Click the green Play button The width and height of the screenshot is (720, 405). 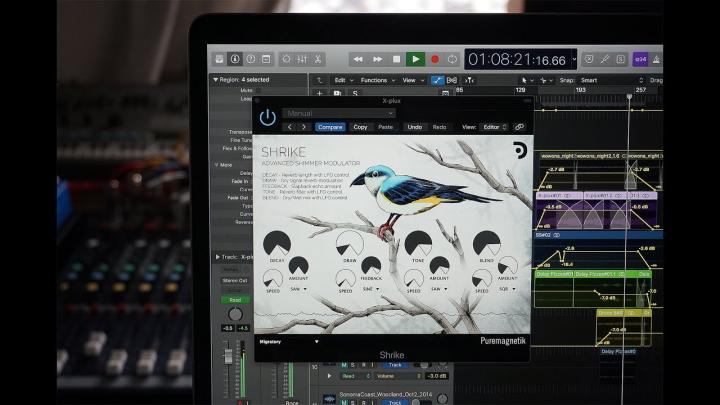tap(416, 59)
